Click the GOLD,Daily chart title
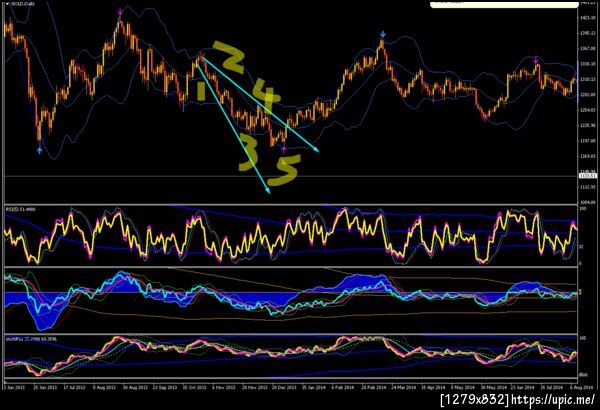This screenshot has width=600, height=410. point(23,4)
